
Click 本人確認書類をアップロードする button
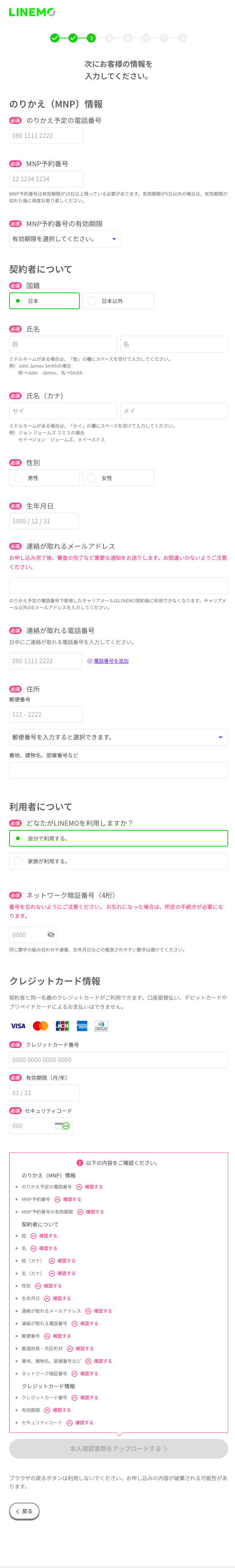[x=118, y=1448]
